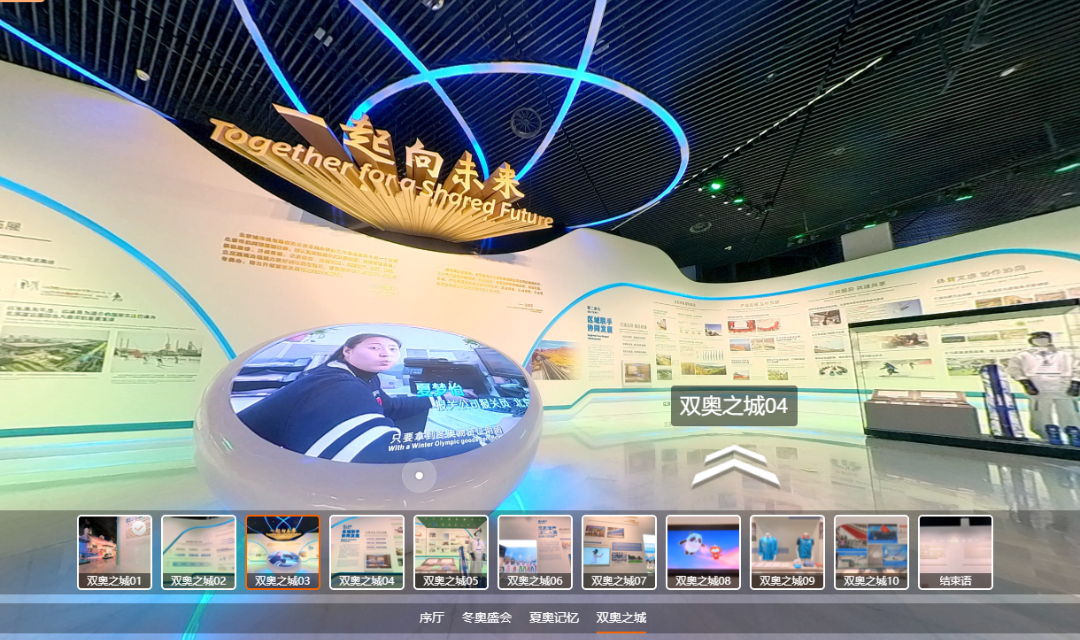Click the round dot hotspot on the video display
This screenshot has width=1080, height=640.
(419, 476)
